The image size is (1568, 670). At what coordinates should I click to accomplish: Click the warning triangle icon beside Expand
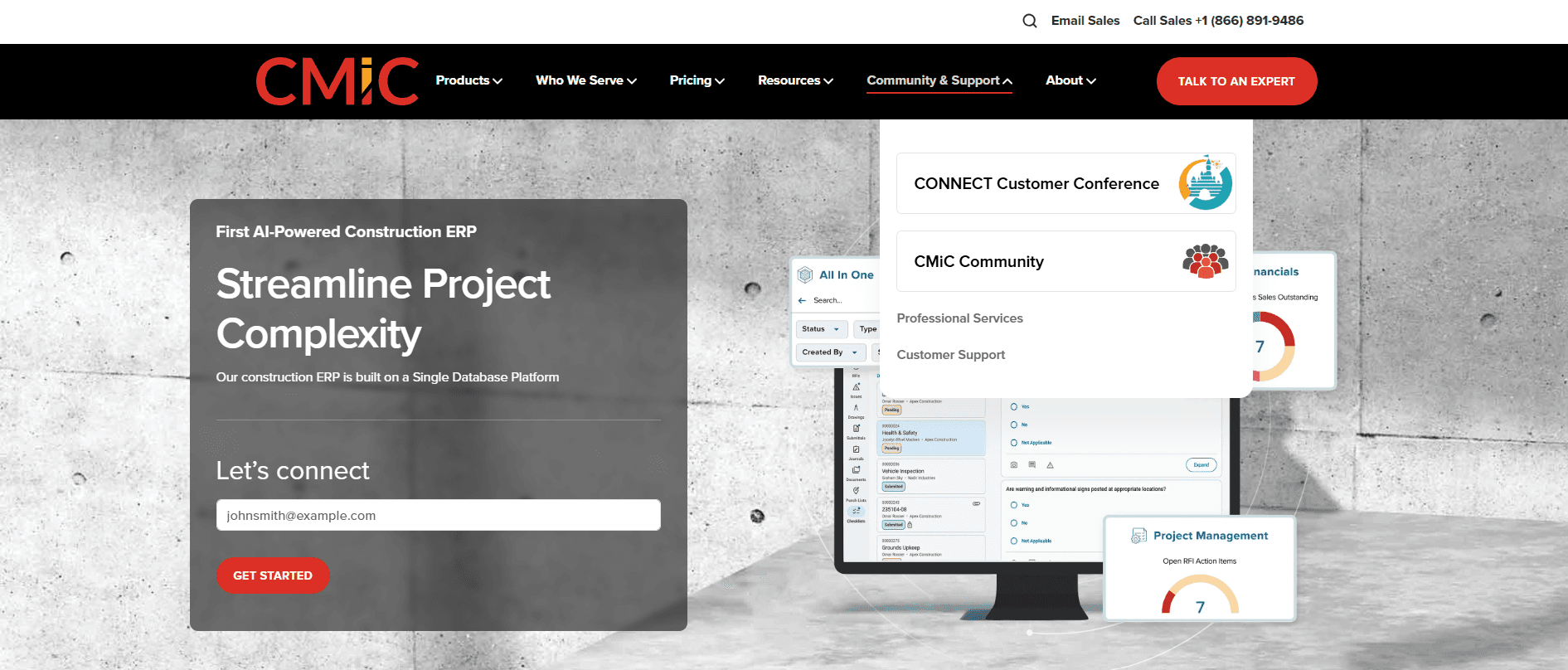[x=1050, y=465]
